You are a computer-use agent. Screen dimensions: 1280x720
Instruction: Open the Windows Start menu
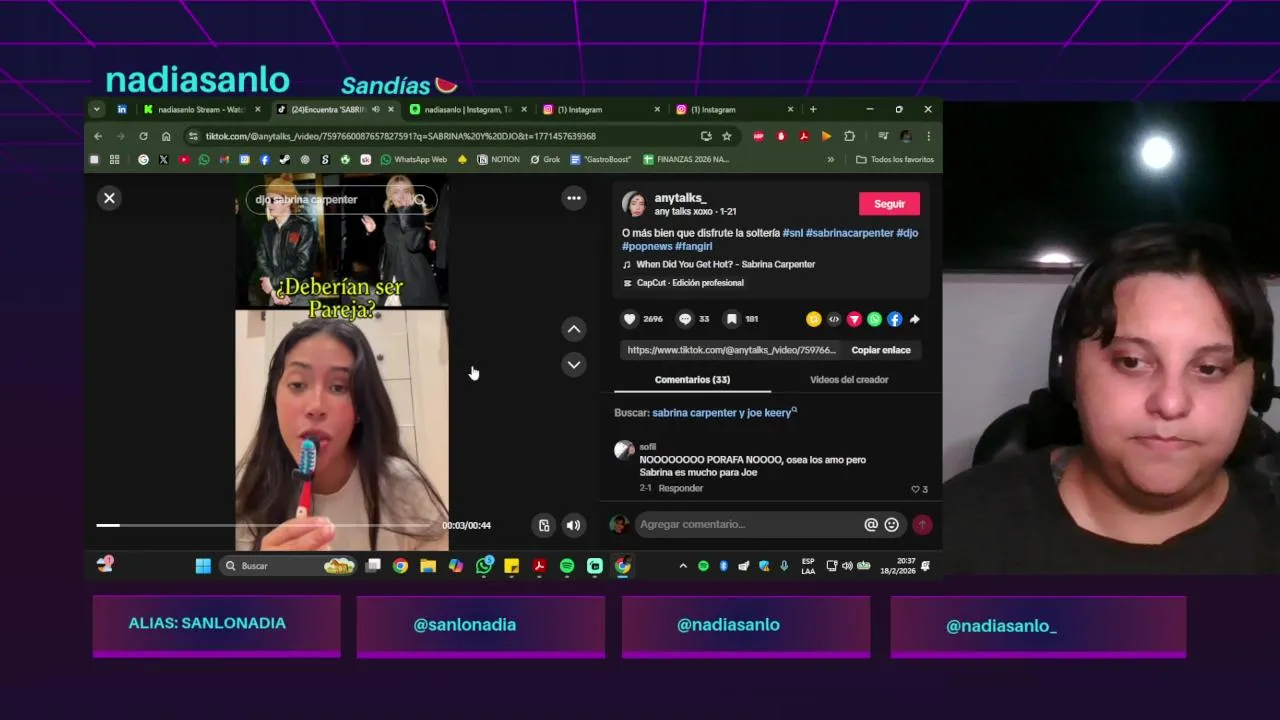click(203, 566)
